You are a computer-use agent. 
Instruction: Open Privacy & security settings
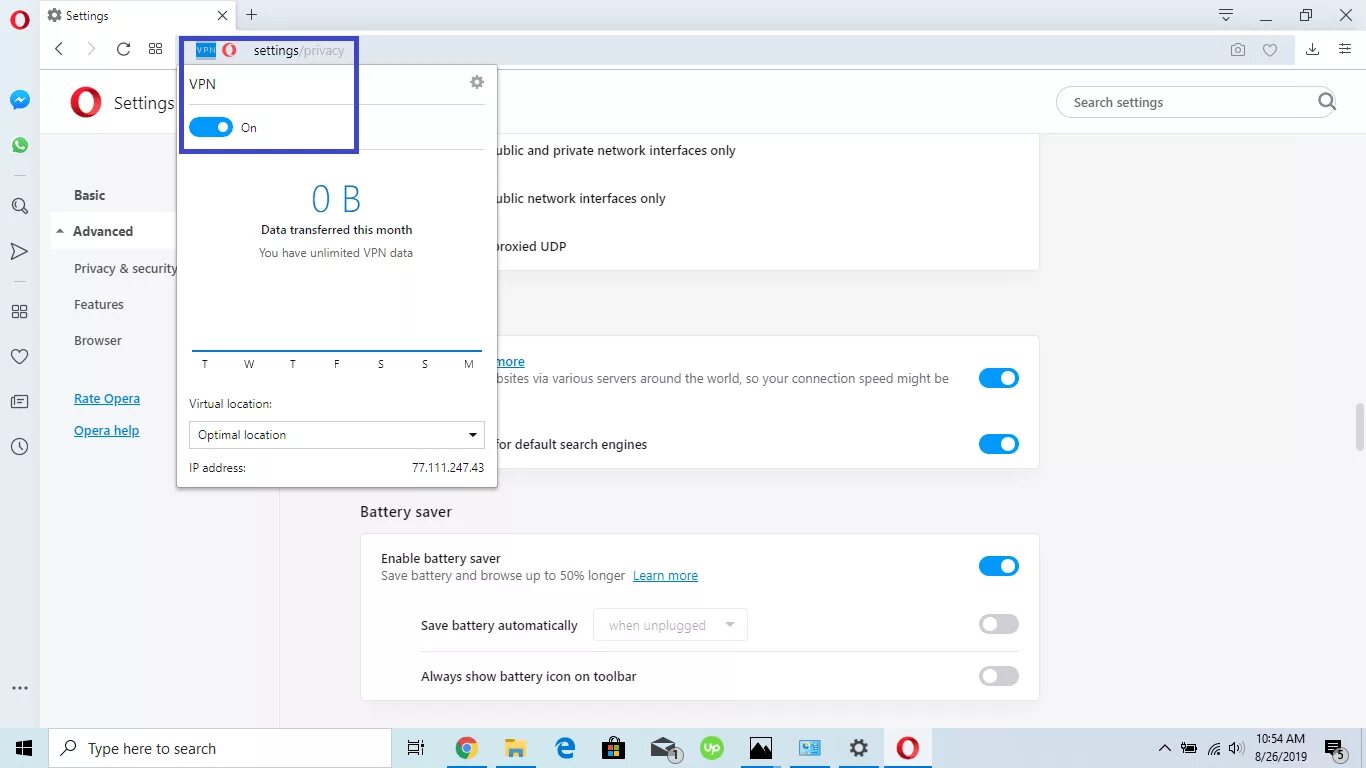[125, 268]
